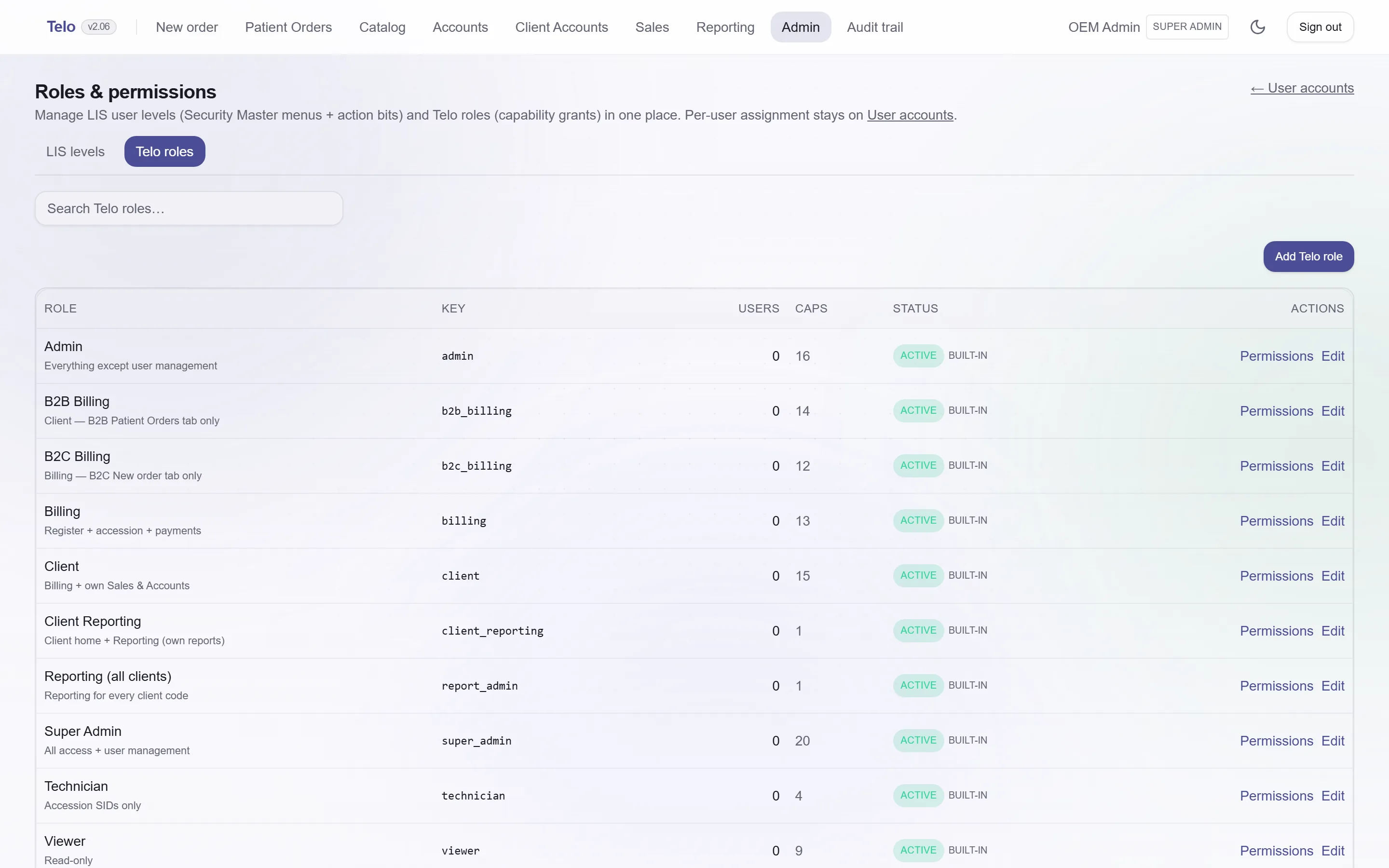Edit the Super Admin role
This screenshot has width=1389, height=868.
pyautogui.click(x=1332, y=741)
